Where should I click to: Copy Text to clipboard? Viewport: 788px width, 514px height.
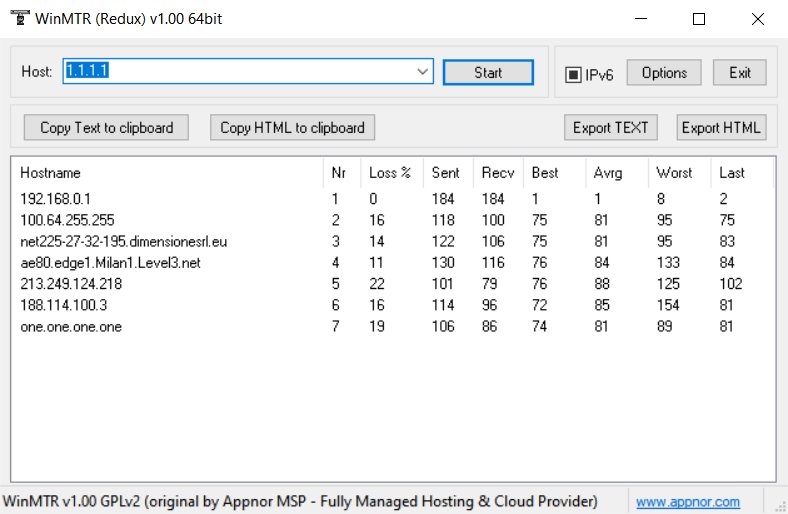coord(106,128)
